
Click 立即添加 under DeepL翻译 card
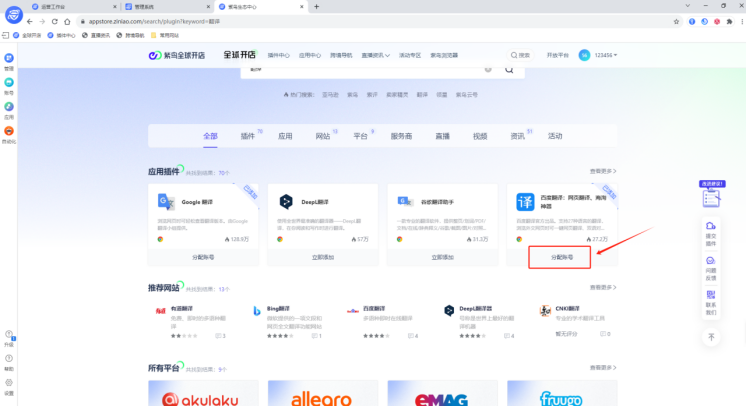point(323,257)
